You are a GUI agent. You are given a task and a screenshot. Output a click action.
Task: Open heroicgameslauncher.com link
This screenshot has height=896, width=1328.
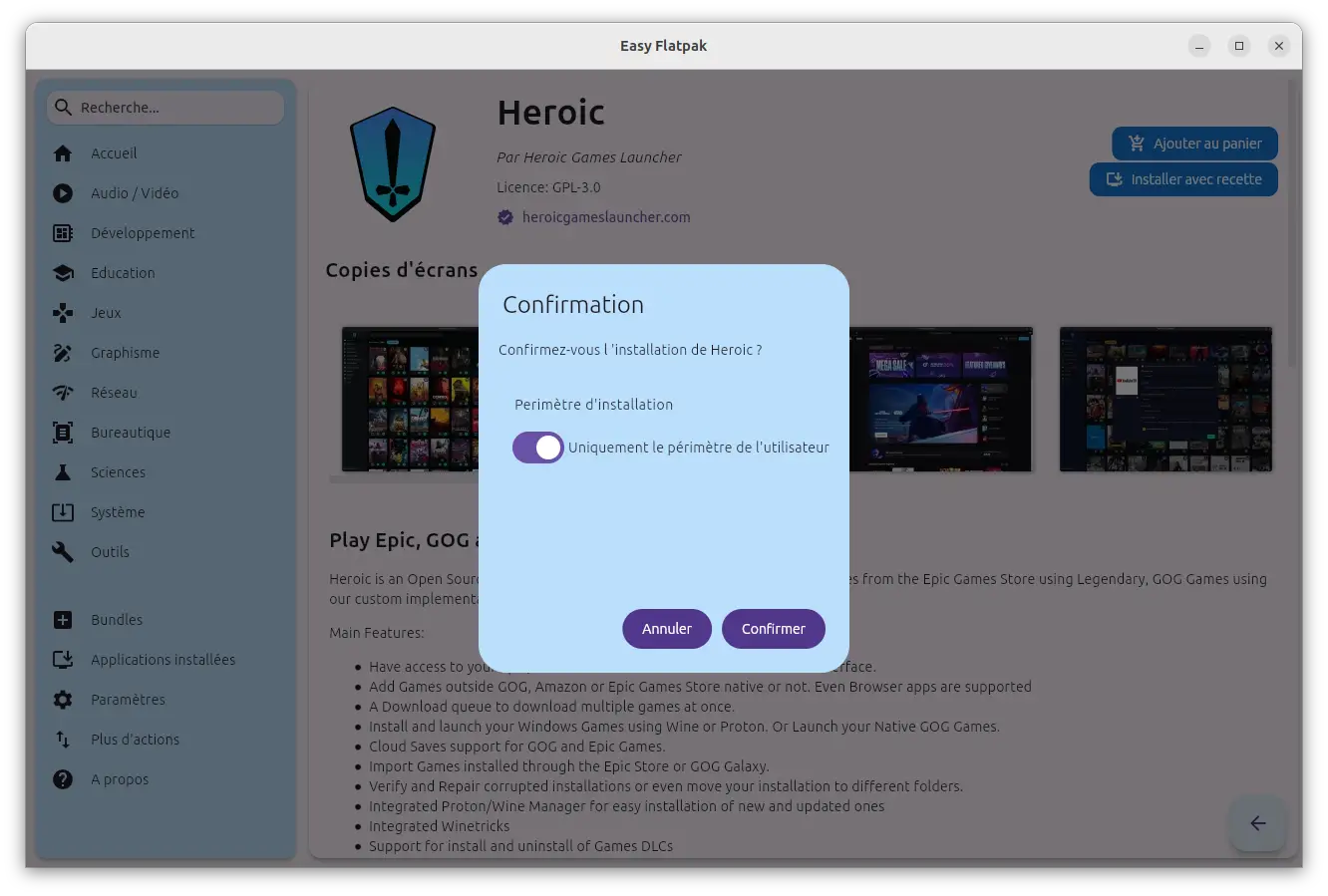[606, 217]
